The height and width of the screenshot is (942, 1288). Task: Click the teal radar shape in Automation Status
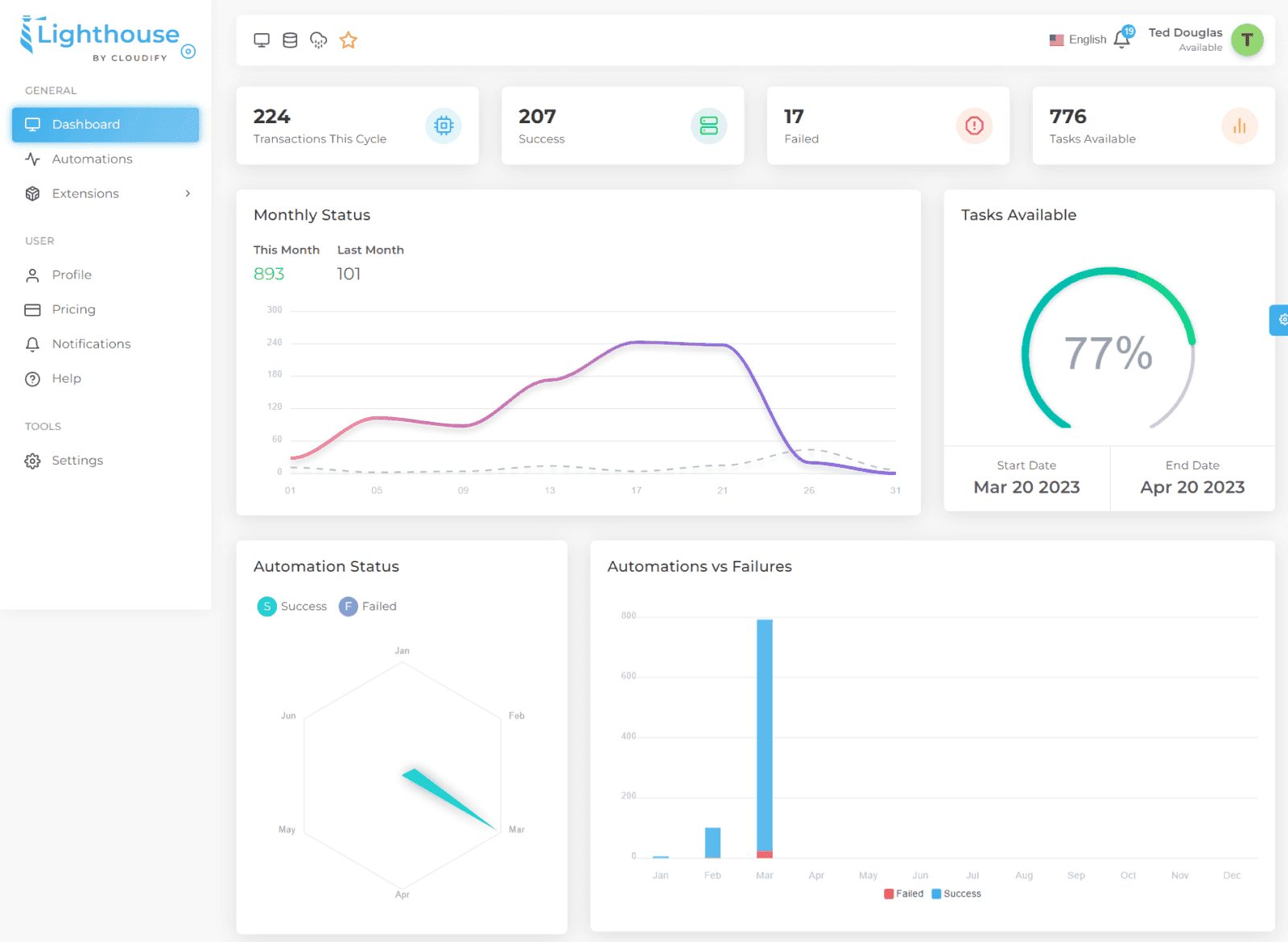(x=449, y=799)
